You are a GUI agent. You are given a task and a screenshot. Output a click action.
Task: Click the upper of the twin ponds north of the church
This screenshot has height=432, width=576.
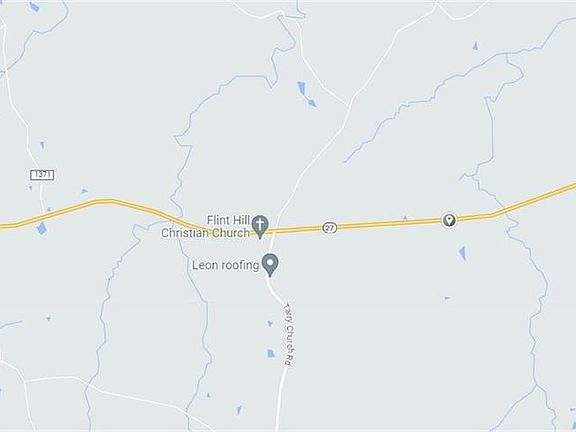pos(302,88)
